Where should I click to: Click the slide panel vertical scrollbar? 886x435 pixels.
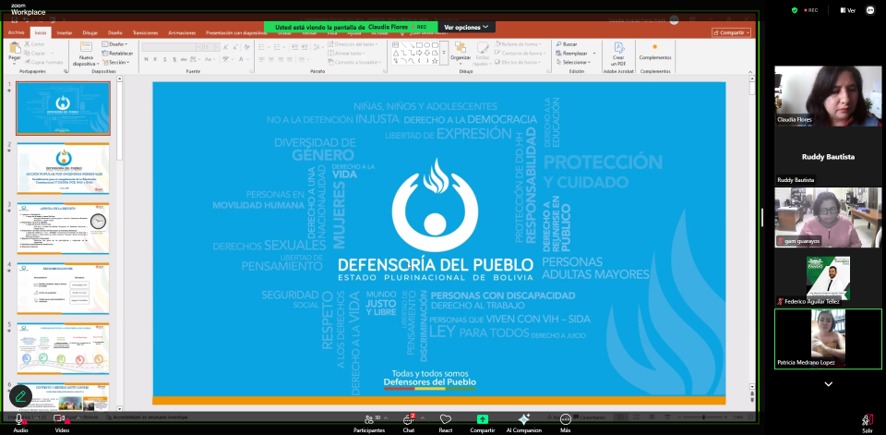coord(119,243)
